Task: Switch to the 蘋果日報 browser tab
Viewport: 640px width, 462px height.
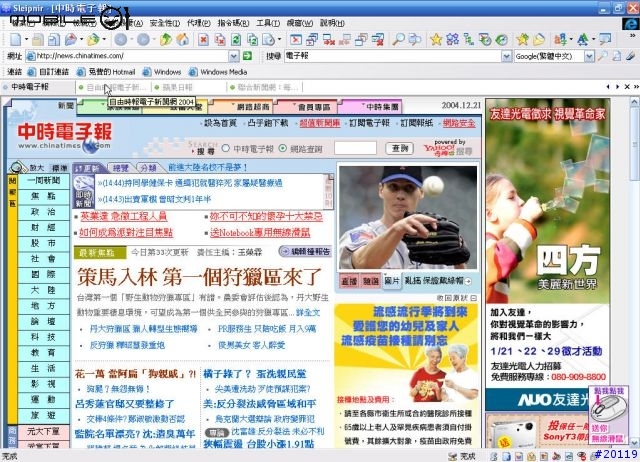Action: [189, 87]
